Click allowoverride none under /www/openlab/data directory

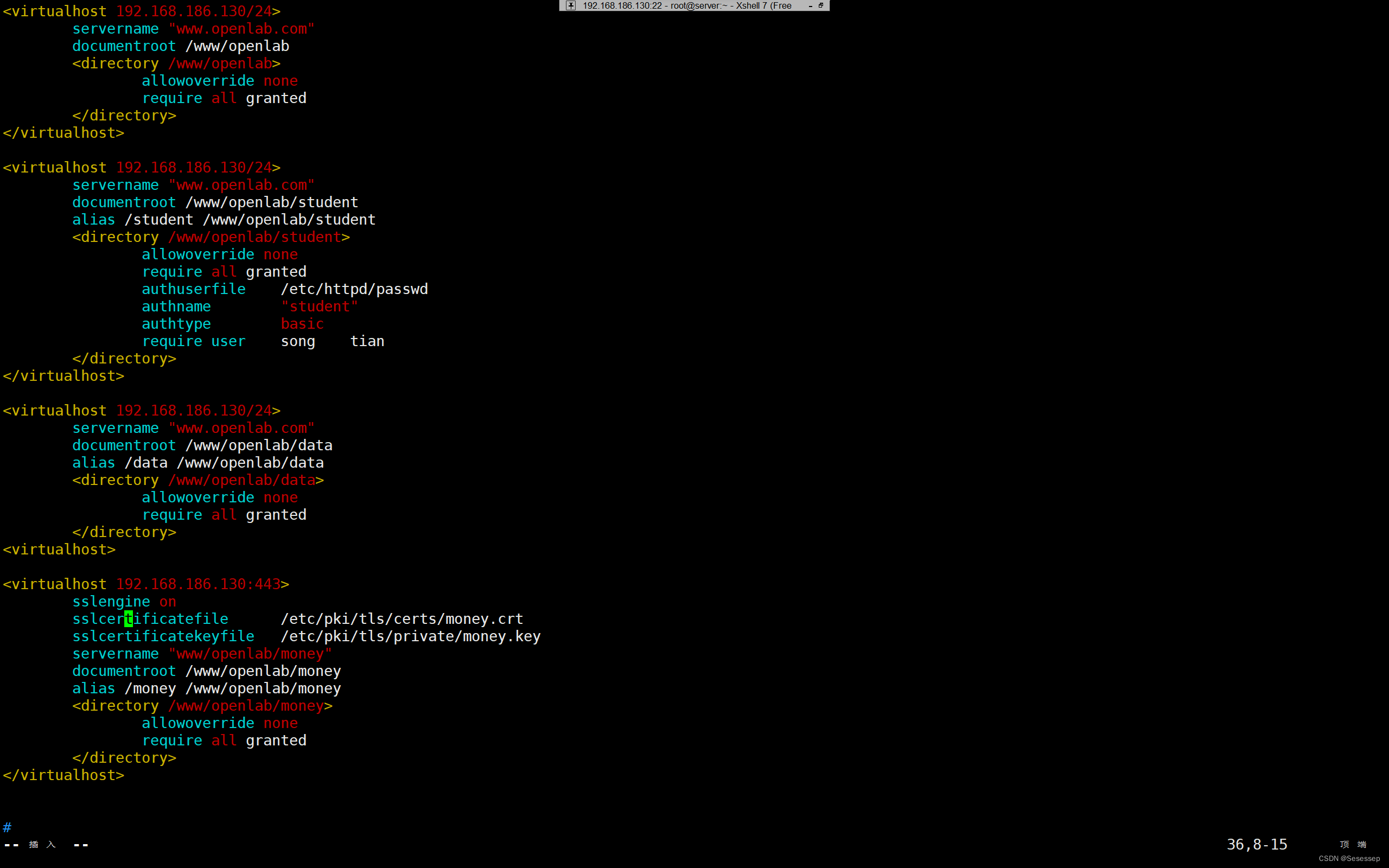tap(220, 497)
